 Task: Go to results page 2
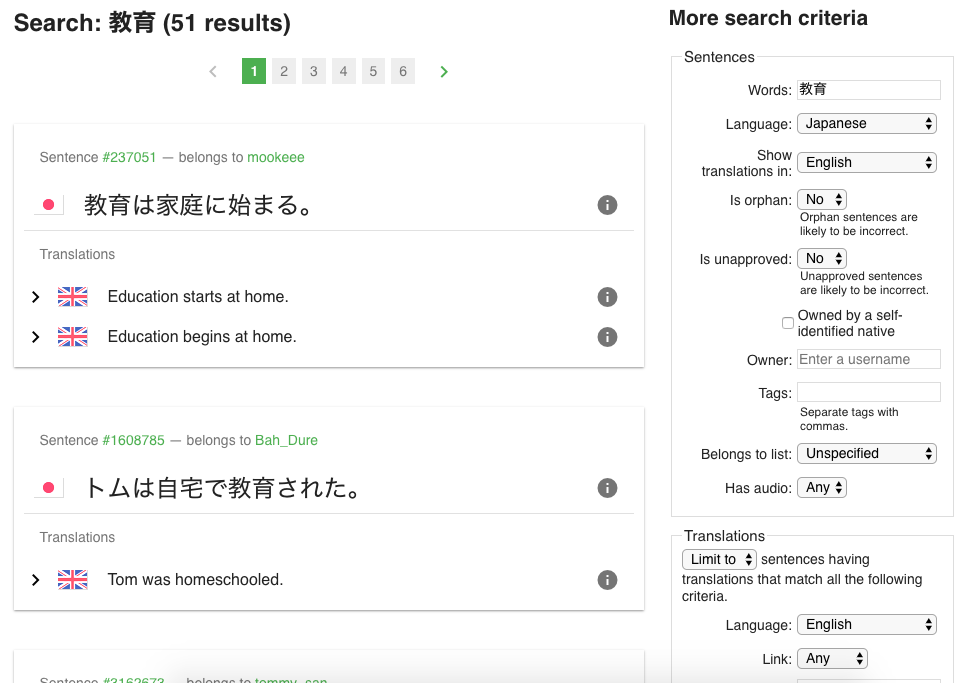click(283, 70)
